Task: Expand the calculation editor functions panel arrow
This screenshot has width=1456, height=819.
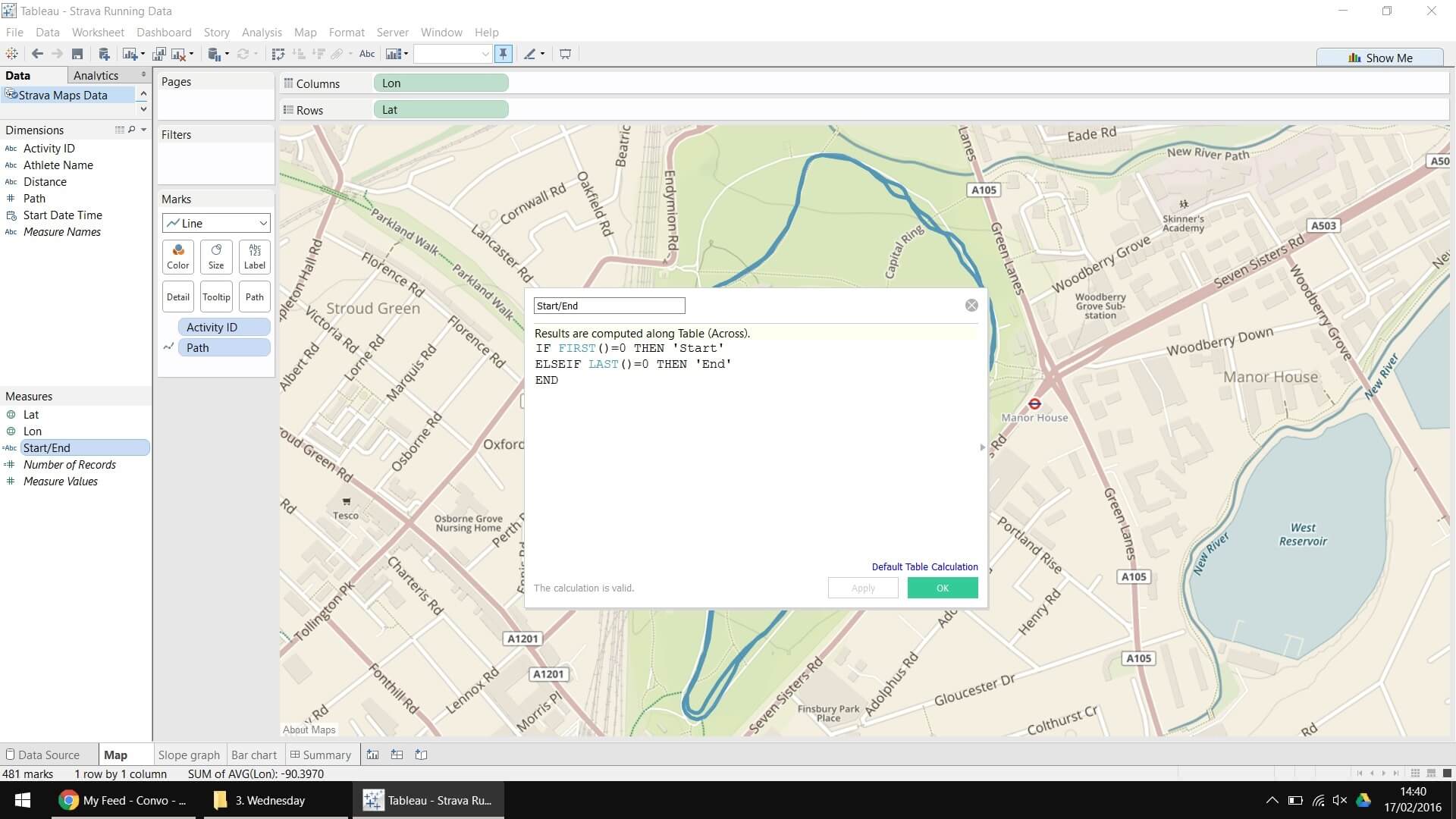Action: pos(983,447)
